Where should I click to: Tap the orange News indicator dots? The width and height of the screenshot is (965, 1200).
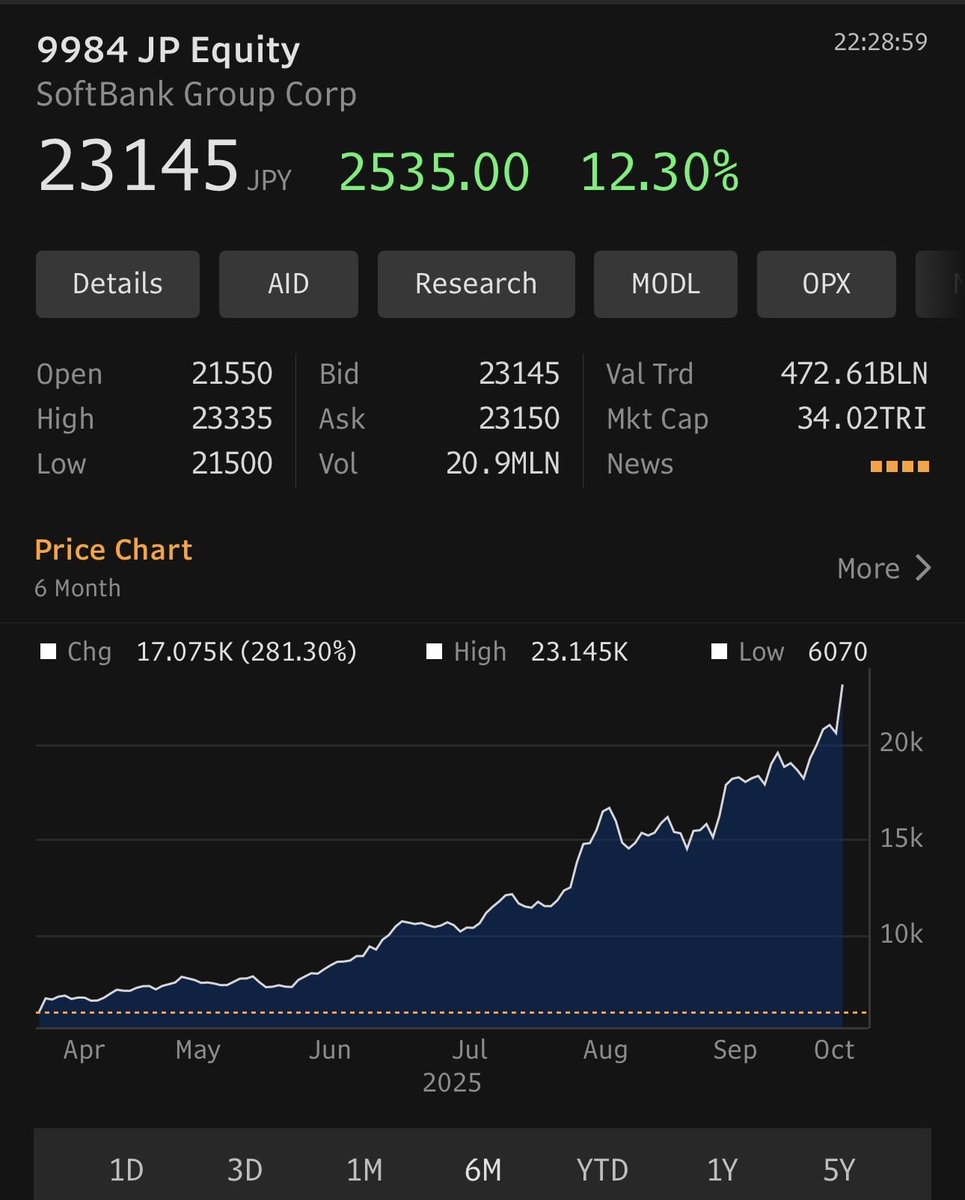coord(900,466)
